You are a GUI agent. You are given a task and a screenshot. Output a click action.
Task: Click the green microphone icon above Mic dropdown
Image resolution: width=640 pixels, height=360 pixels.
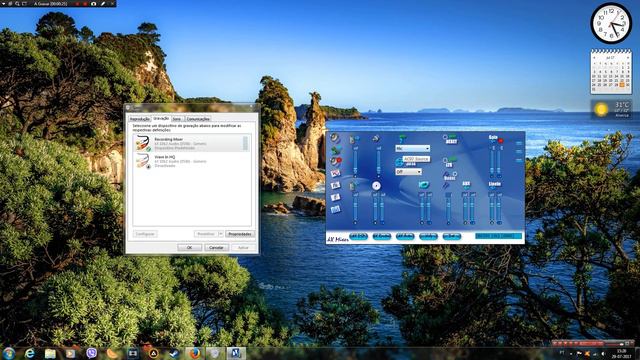pyautogui.click(x=402, y=139)
